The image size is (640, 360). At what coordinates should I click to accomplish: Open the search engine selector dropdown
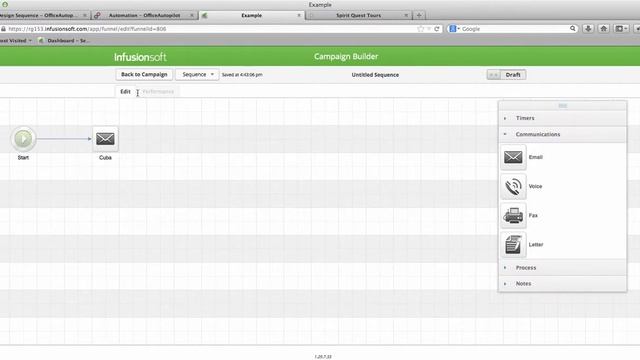454,29
